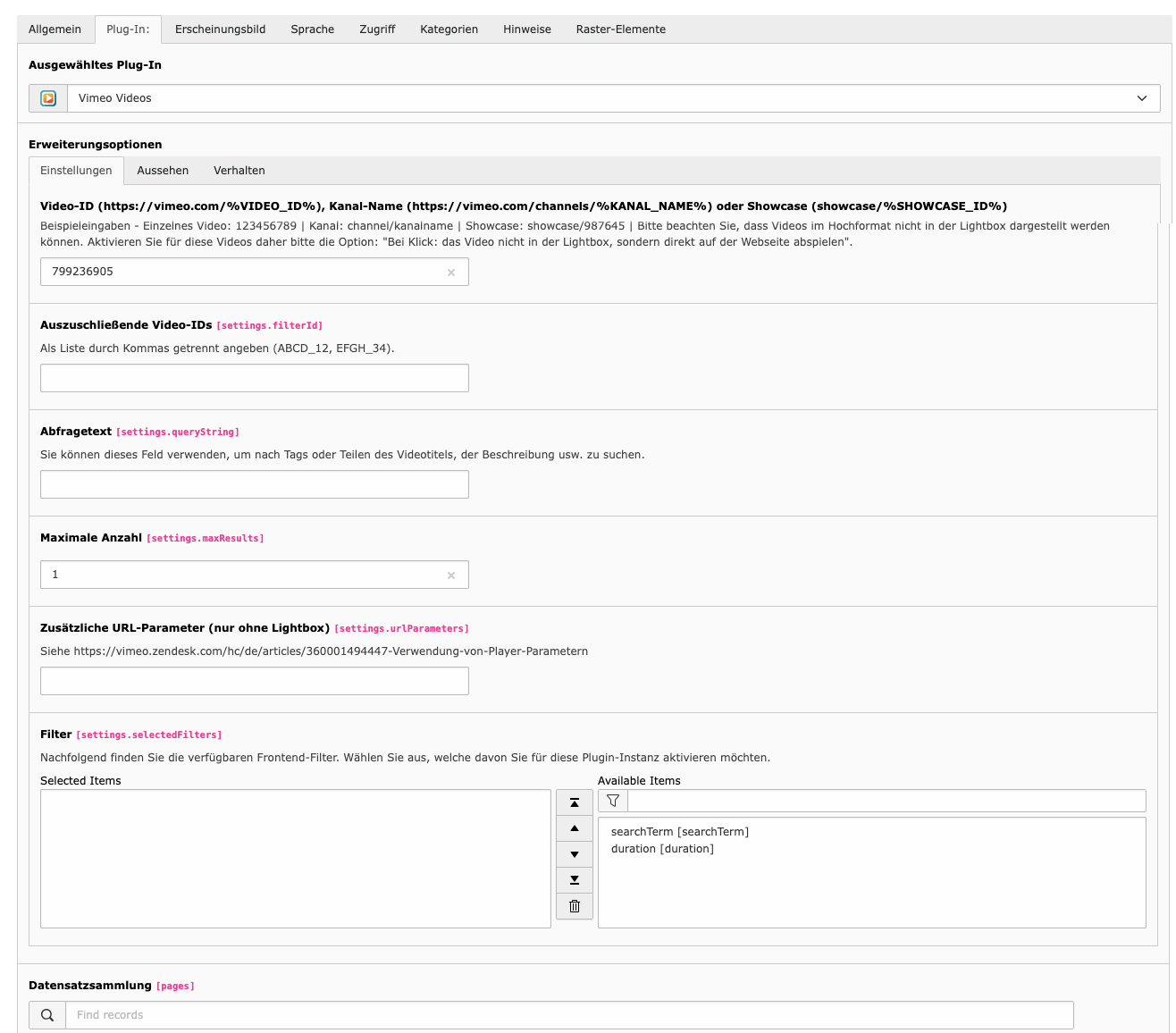Click the filter funnel icon above Available Items
This screenshot has width=1176, height=1033.
(x=613, y=801)
